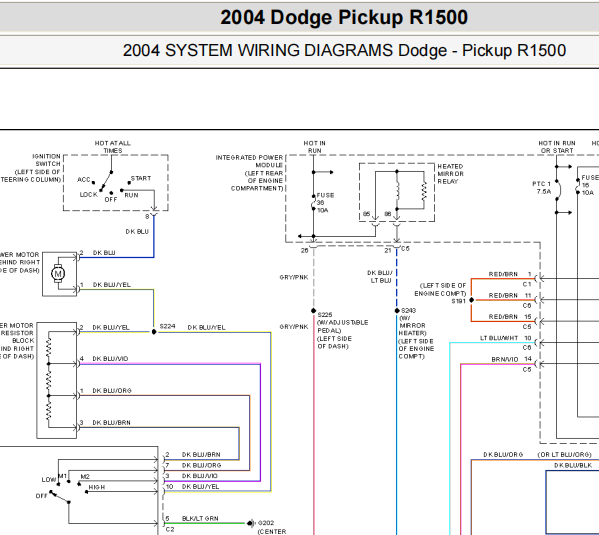This screenshot has height=535, width=599.
Task: Select the "2004 SYSTEM WIRING DIAGRAMS" subtitle line
Action: tap(344, 51)
